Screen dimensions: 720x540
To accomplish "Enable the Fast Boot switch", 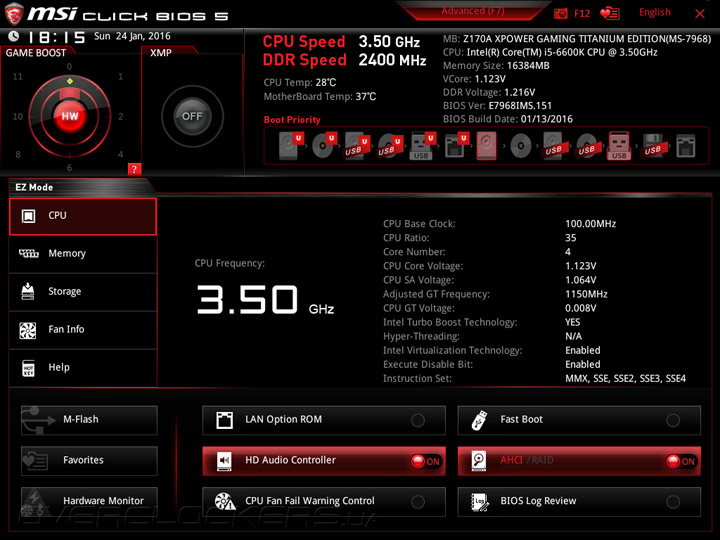I will click(673, 420).
